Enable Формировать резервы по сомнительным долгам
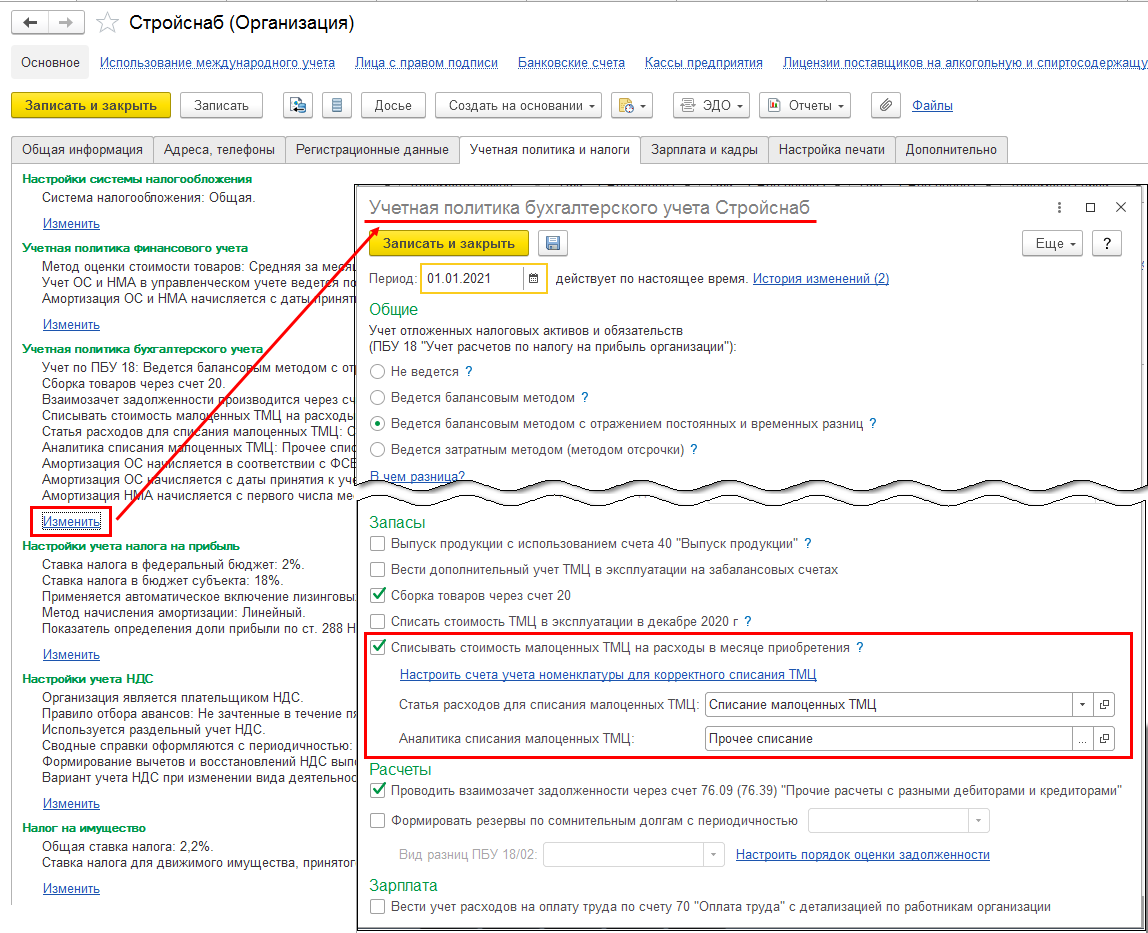This screenshot has height=933, width=1148. pyautogui.click(x=378, y=820)
